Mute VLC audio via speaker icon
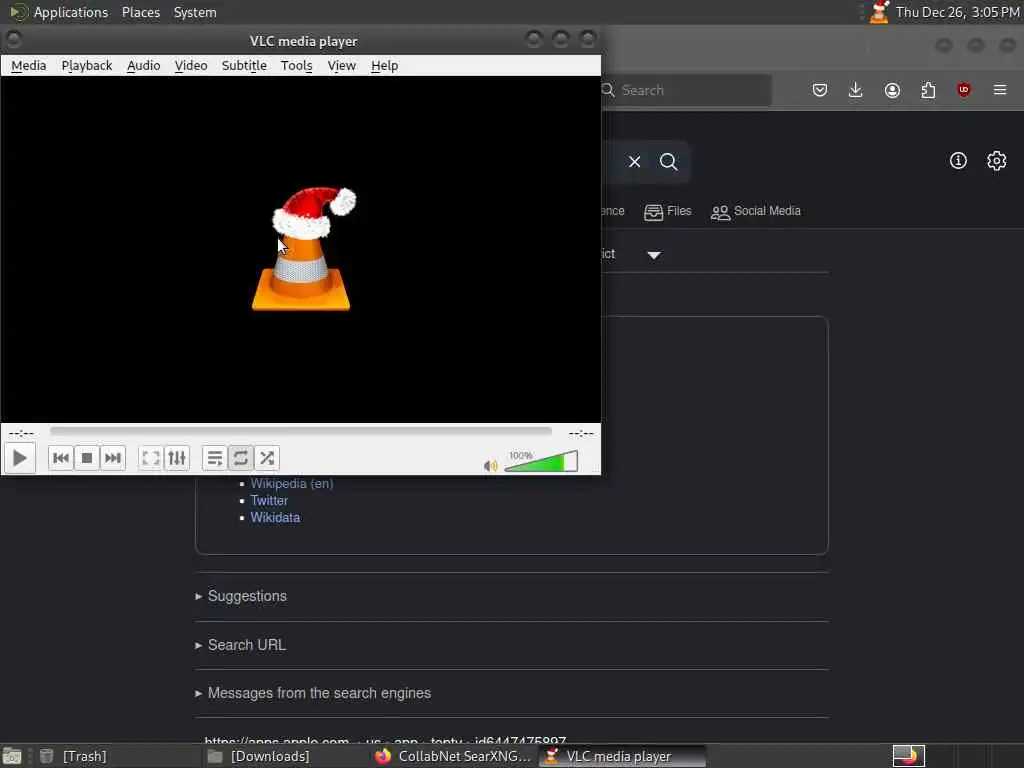Image resolution: width=1024 pixels, height=768 pixels. [x=490, y=466]
